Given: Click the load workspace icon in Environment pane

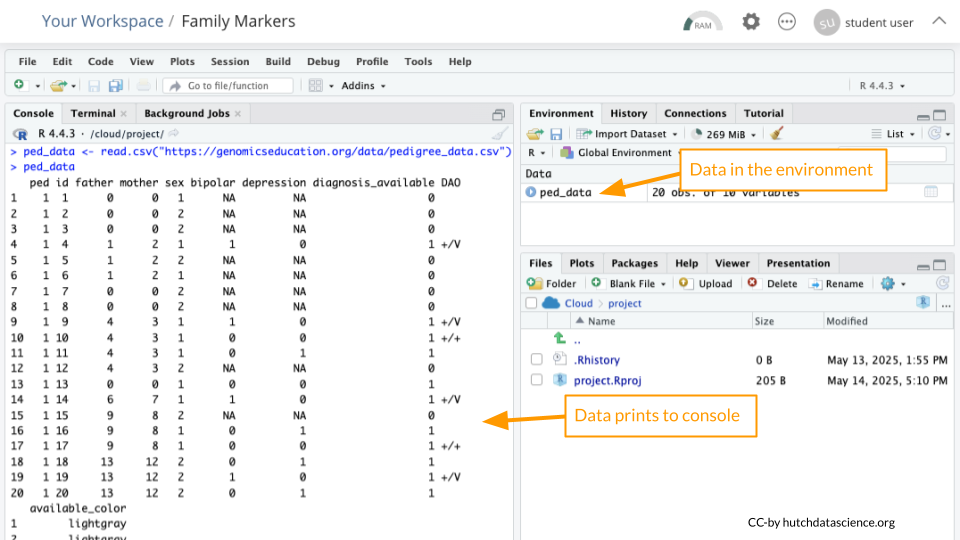Looking at the screenshot, I should (534, 133).
